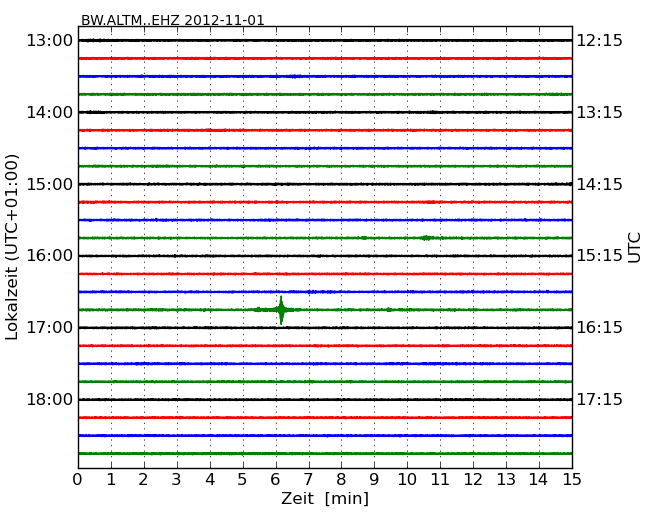This screenshot has height=520, width=650.
Task: Click the x-axis tick label 9
Action: pyautogui.click(x=374, y=479)
